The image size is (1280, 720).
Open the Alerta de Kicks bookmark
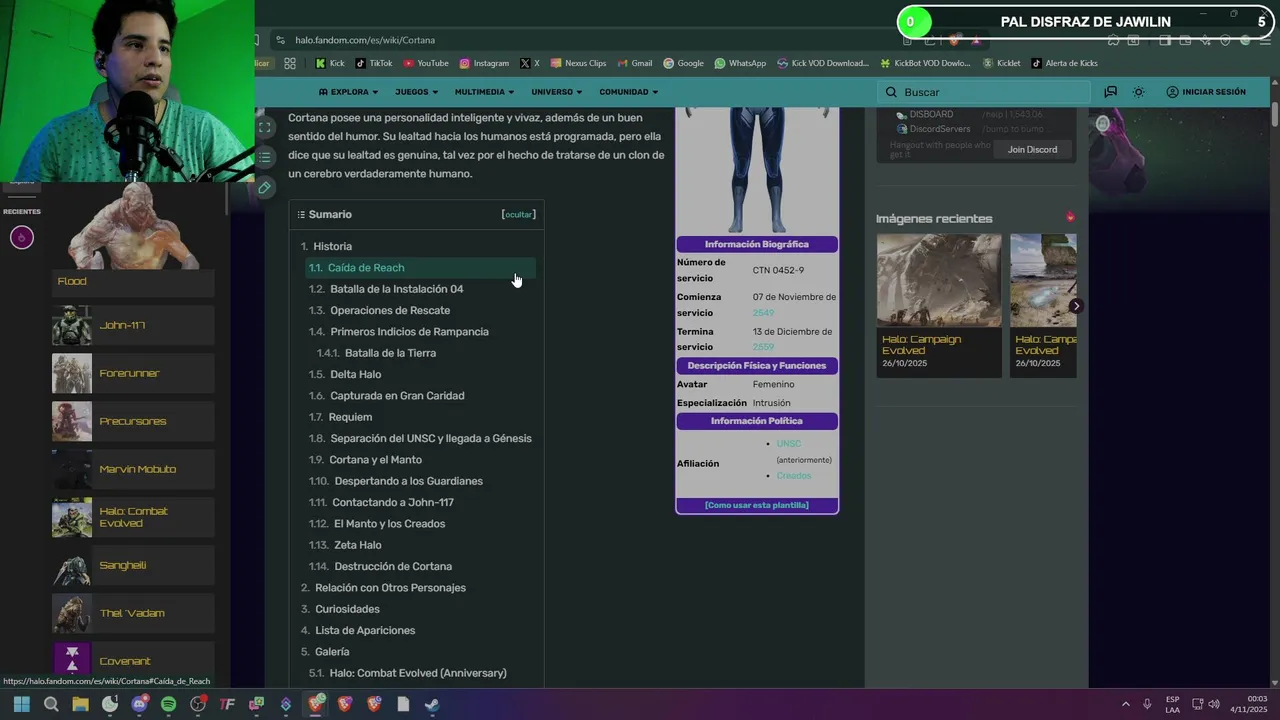click(x=1064, y=63)
